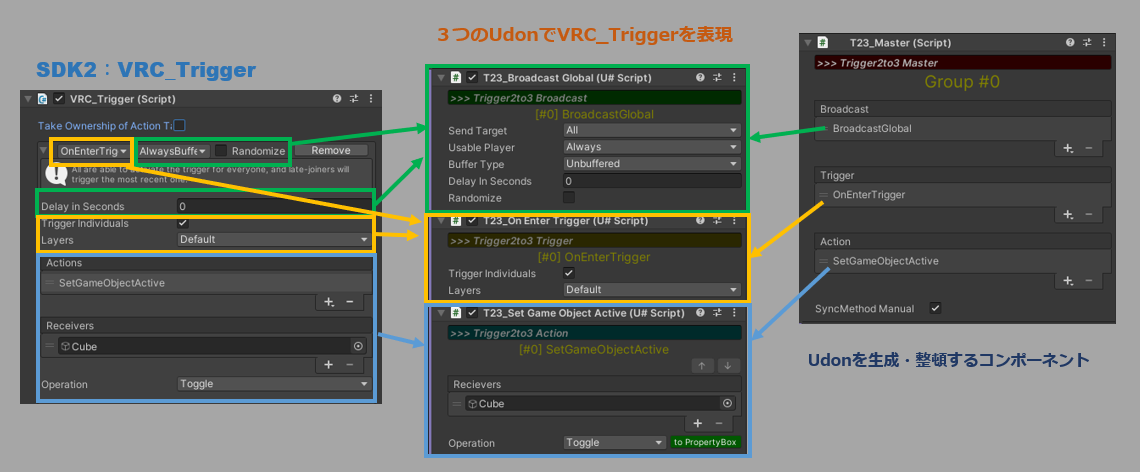This screenshot has height=472, width=1140.
Task: Add receiver in T23_Set Game Object Active
Action: pos(697,423)
